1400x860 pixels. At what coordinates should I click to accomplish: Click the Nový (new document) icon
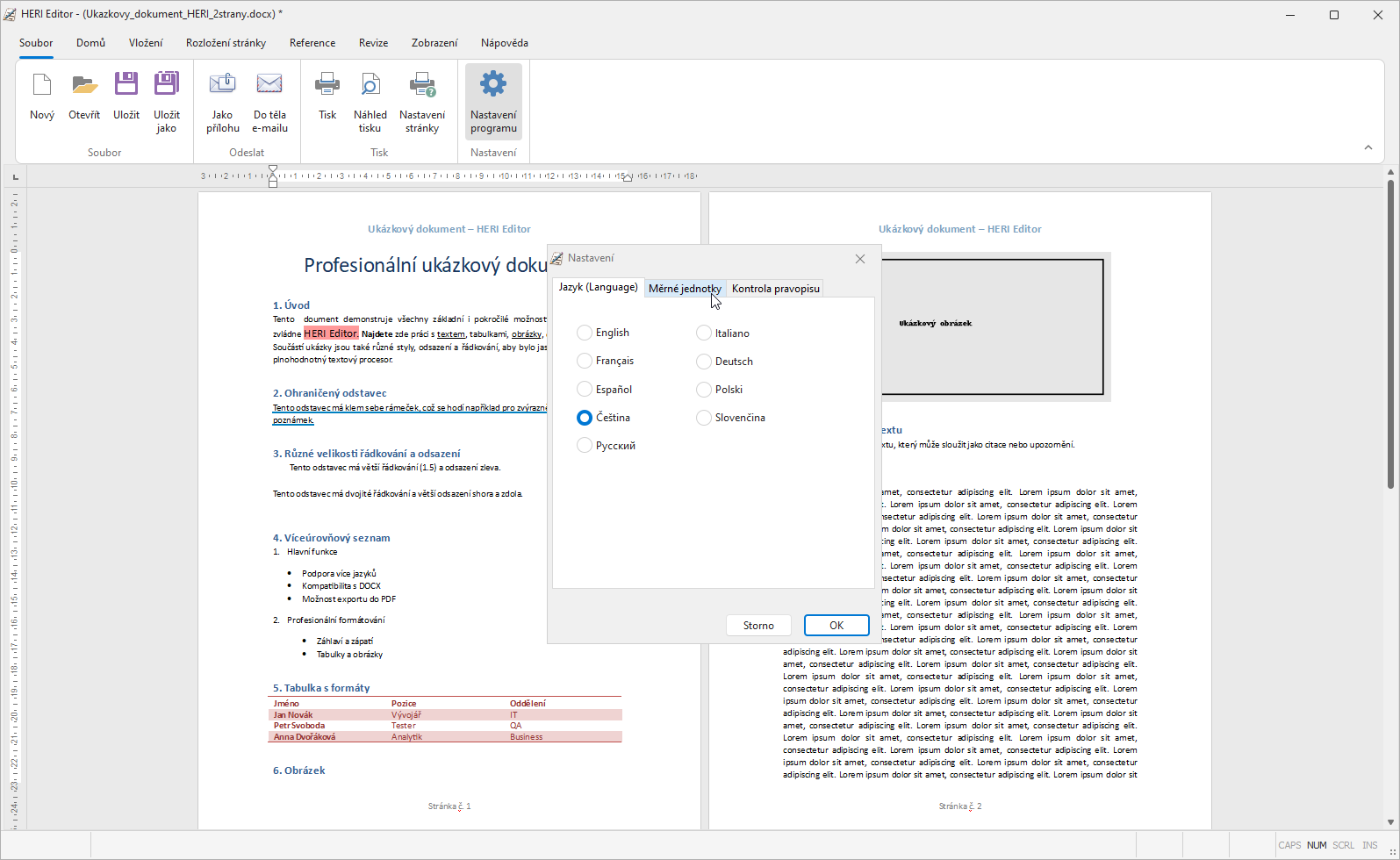41,85
